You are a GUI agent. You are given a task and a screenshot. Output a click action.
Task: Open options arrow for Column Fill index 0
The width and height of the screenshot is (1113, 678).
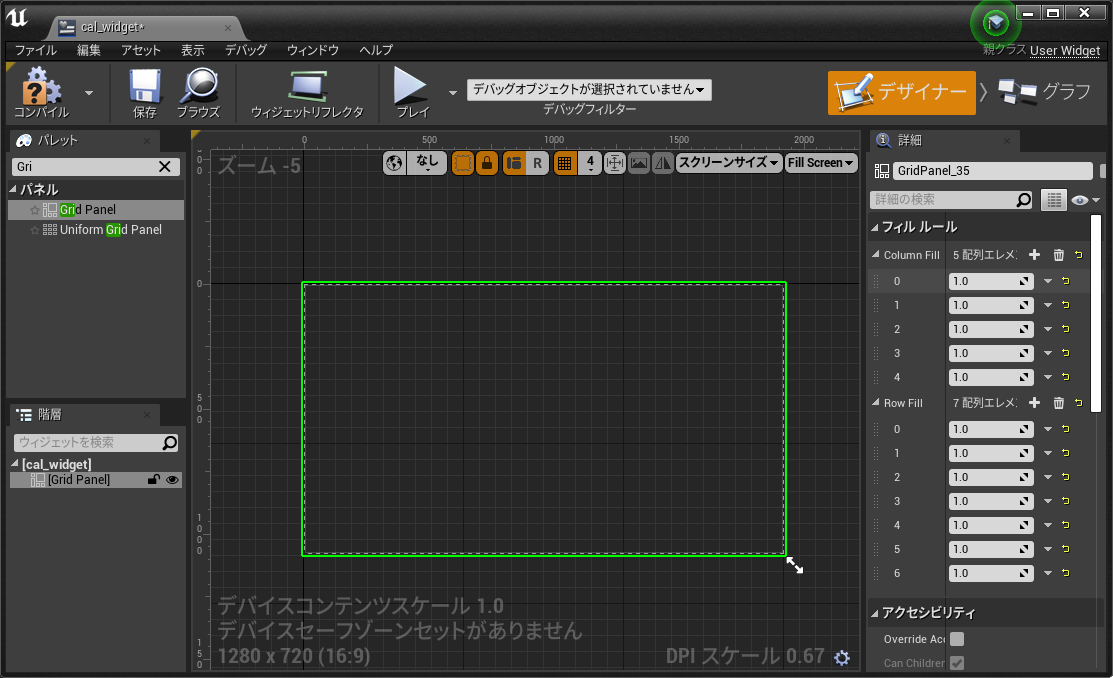(1048, 281)
